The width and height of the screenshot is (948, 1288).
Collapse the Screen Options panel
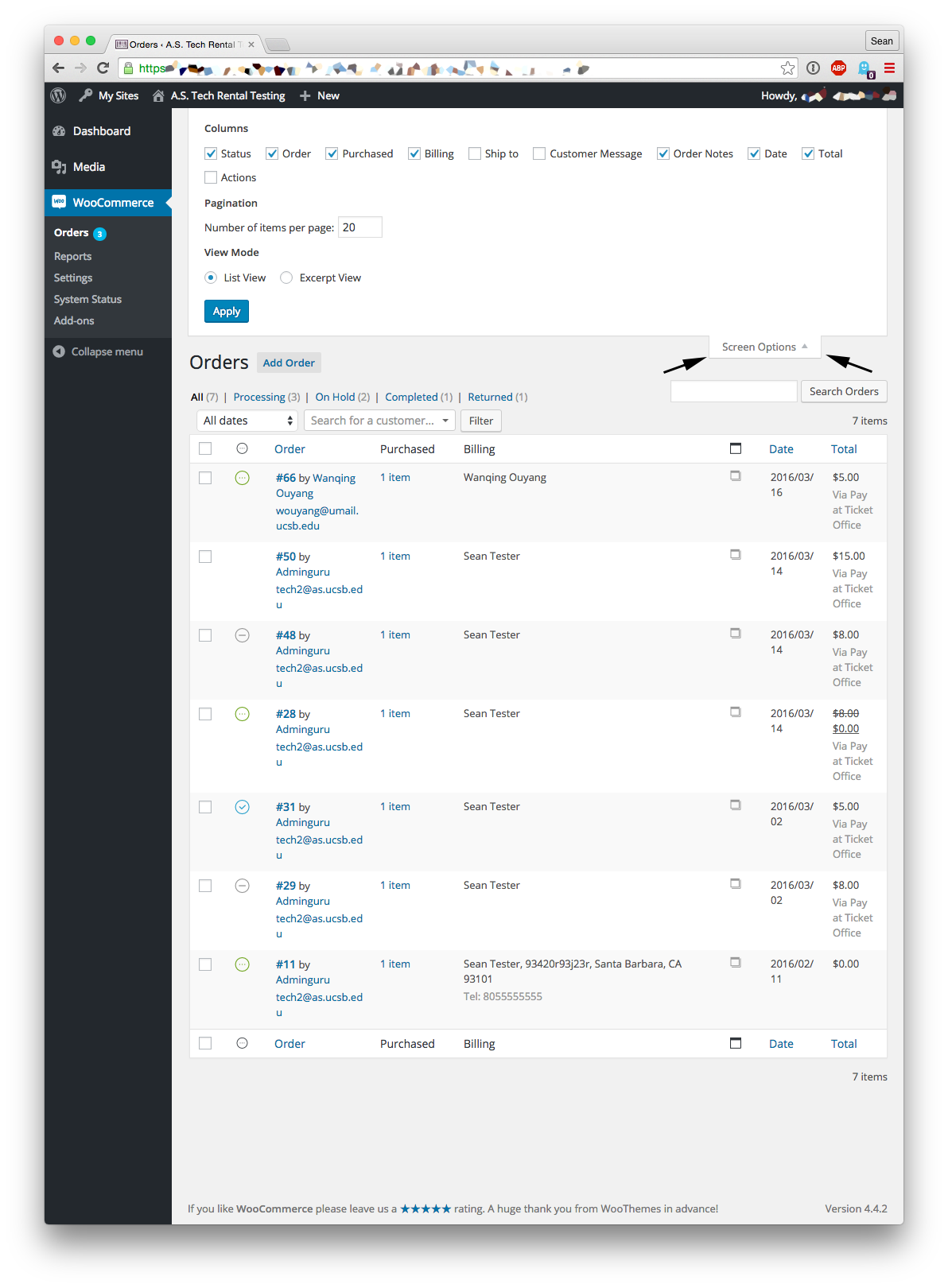point(764,347)
